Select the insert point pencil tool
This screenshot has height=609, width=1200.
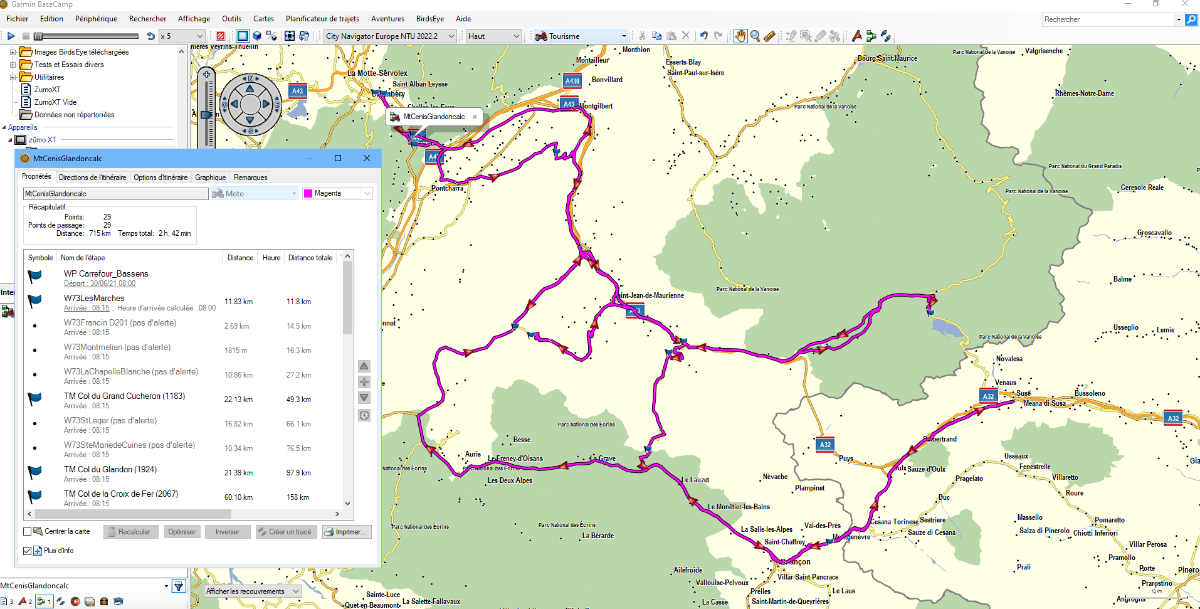click(x=790, y=35)
